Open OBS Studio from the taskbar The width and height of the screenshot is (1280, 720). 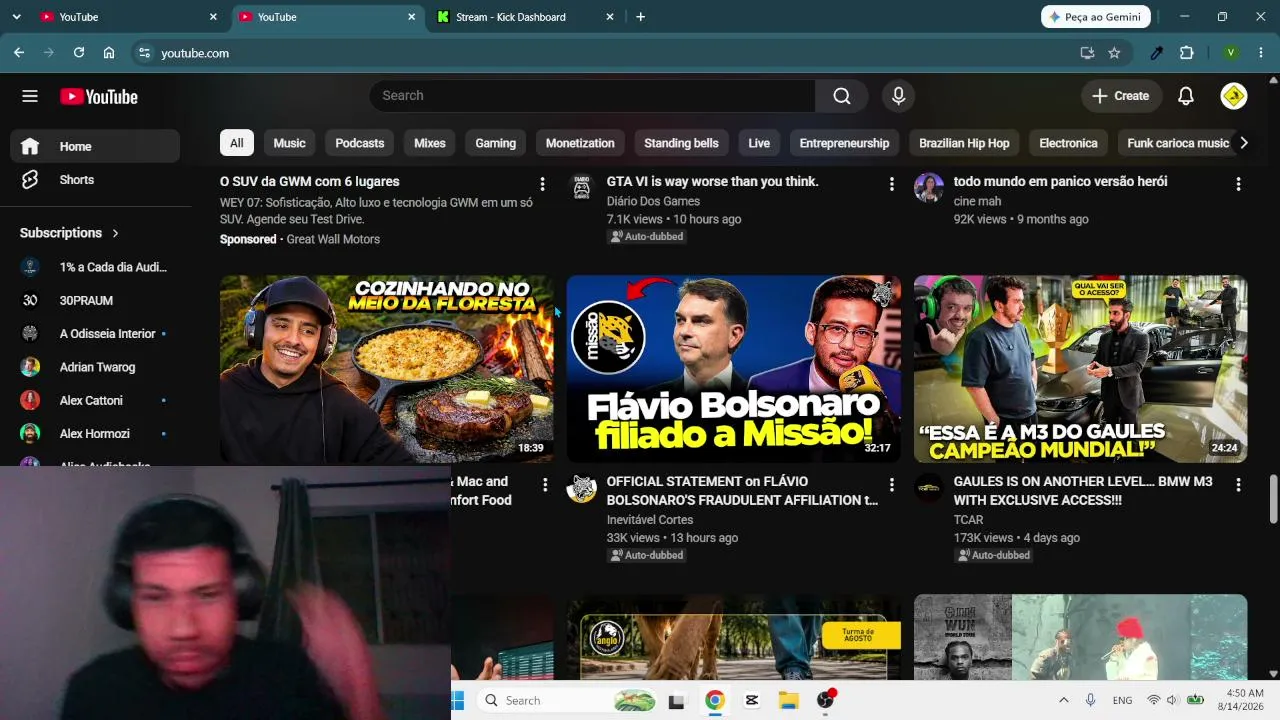coord(825,700)
